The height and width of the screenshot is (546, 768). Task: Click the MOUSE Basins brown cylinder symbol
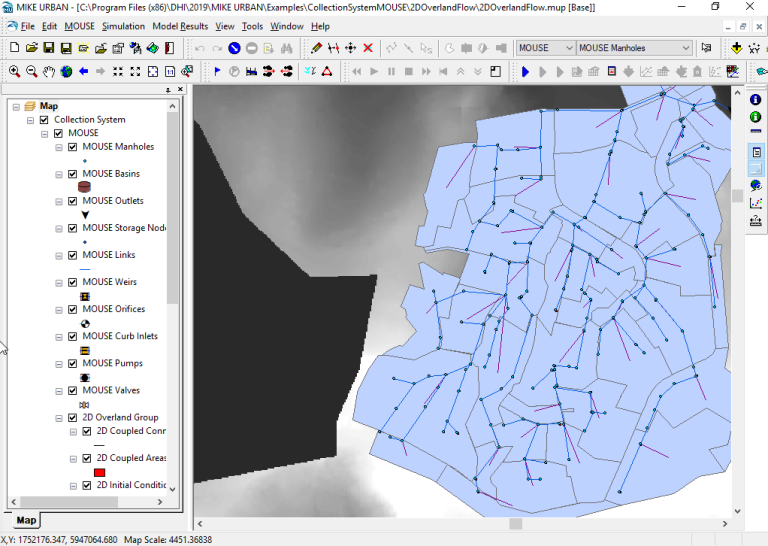pos(84,187)
